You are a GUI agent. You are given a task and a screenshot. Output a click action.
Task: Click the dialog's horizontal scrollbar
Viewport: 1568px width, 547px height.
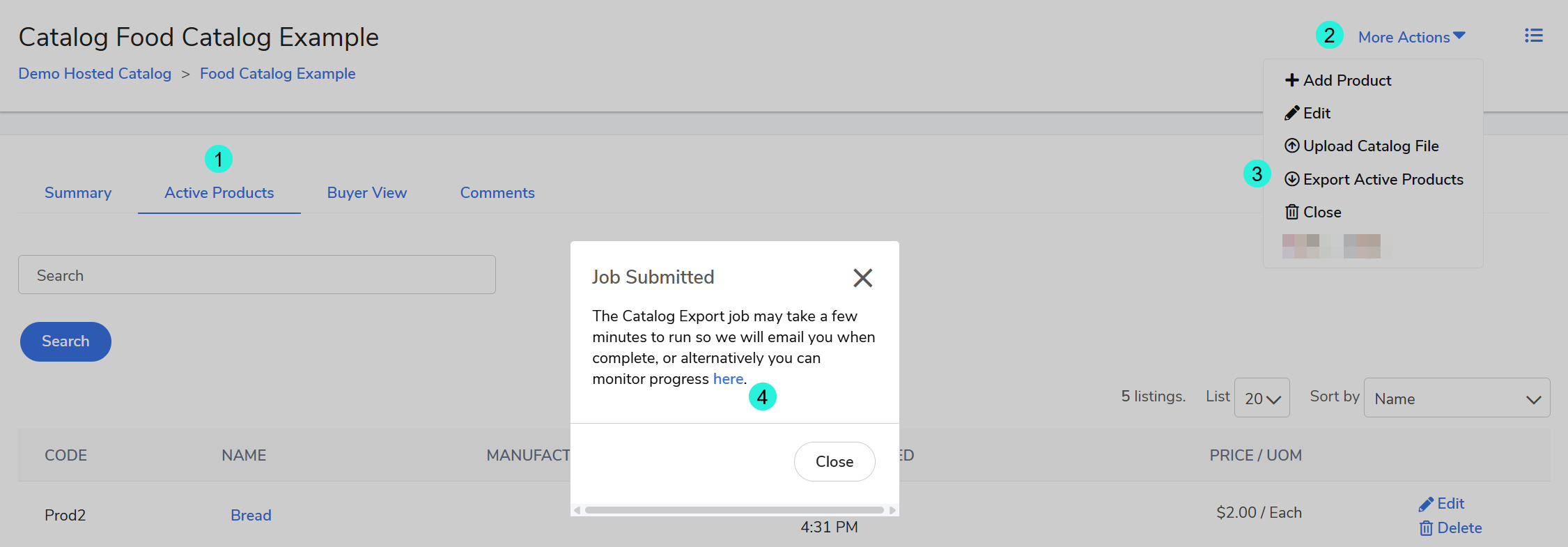(x=734, y=510)
